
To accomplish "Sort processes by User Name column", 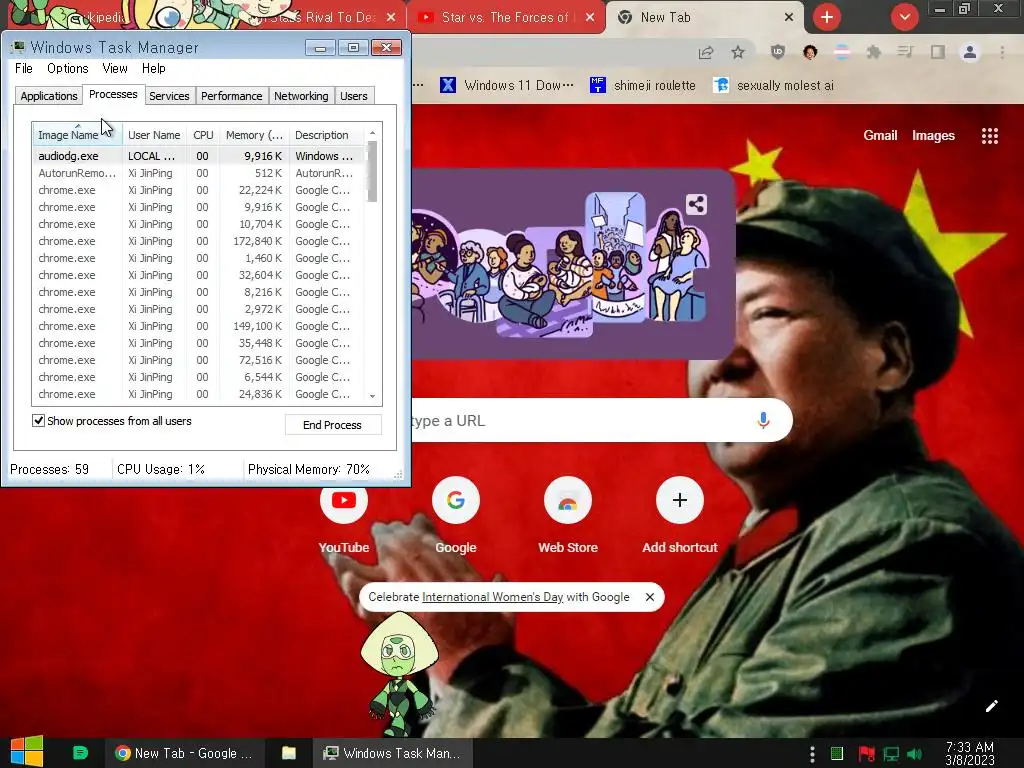I will 154,135.
